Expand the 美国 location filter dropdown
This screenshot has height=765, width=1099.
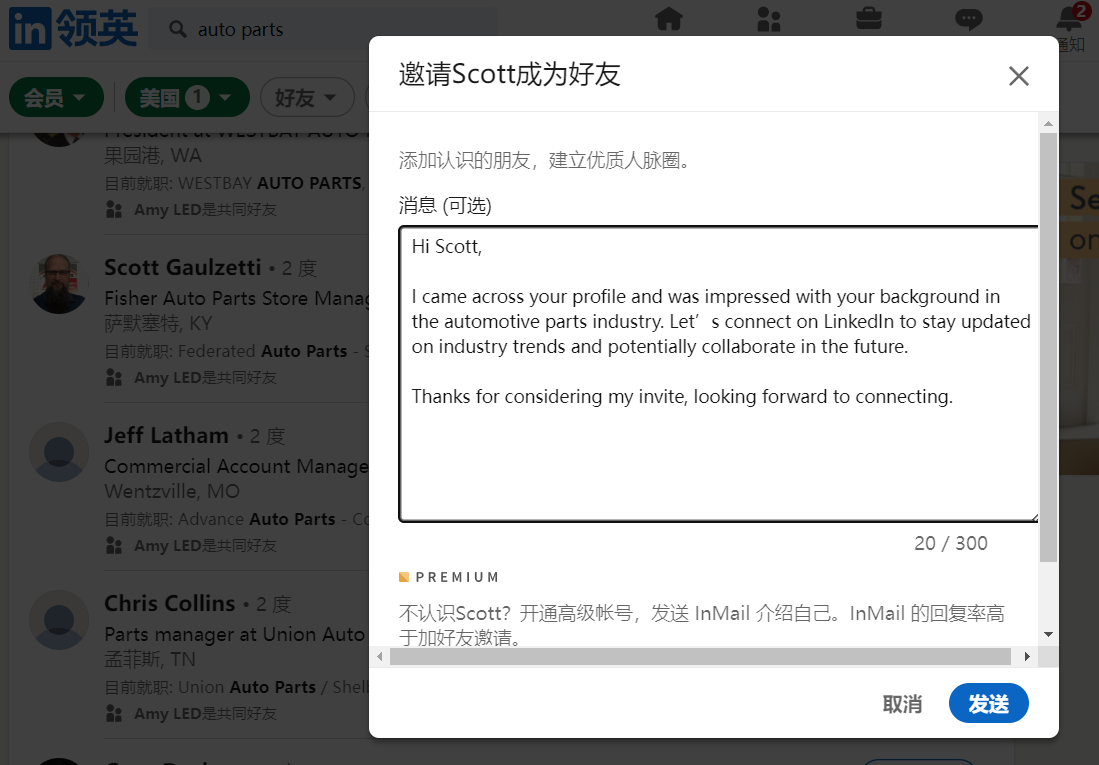click(x=187, y=97)
